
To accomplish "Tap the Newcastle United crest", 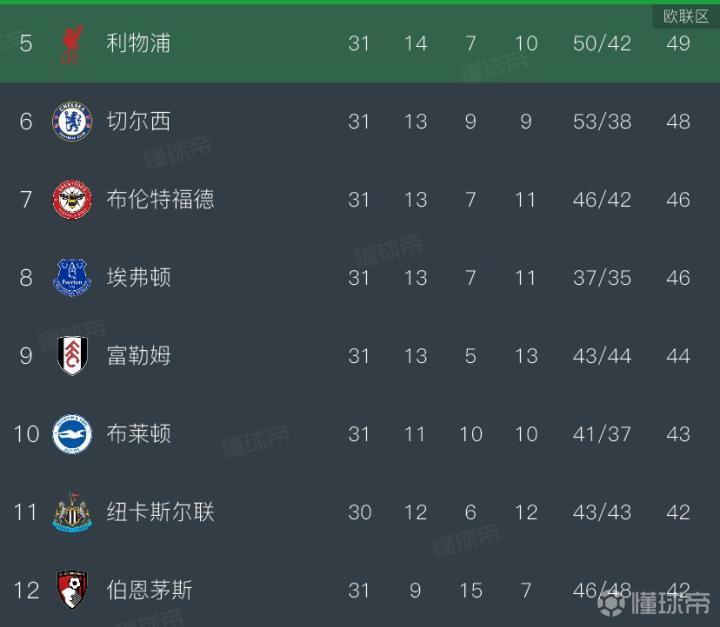I will 72,512.
